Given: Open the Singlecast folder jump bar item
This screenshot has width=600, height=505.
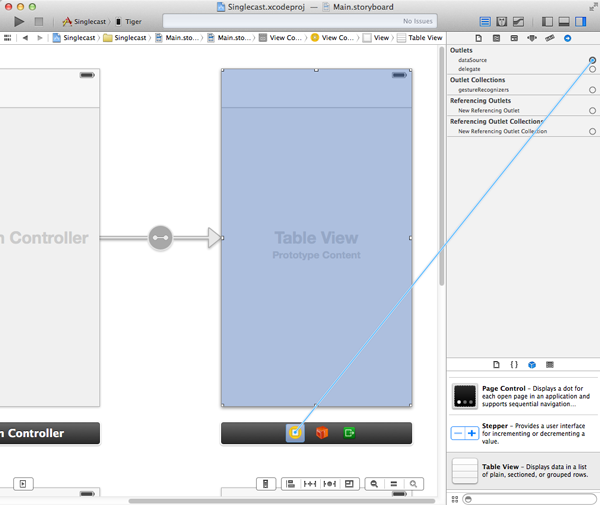Looking at the screenshot, I should [x=125, y=37].
